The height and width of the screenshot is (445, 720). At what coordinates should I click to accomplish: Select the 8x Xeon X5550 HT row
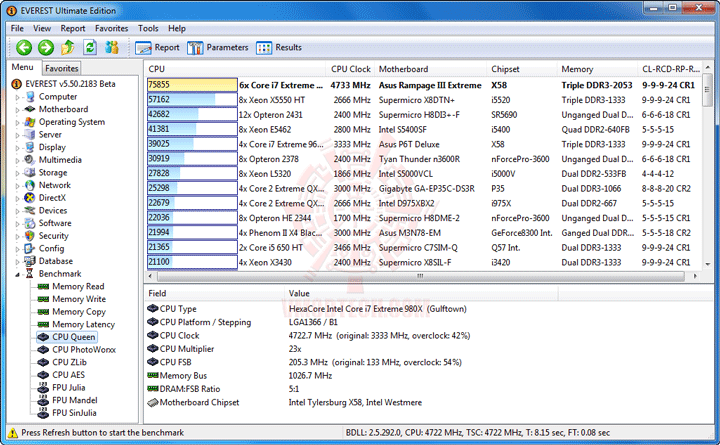click(x=423, y=100)
